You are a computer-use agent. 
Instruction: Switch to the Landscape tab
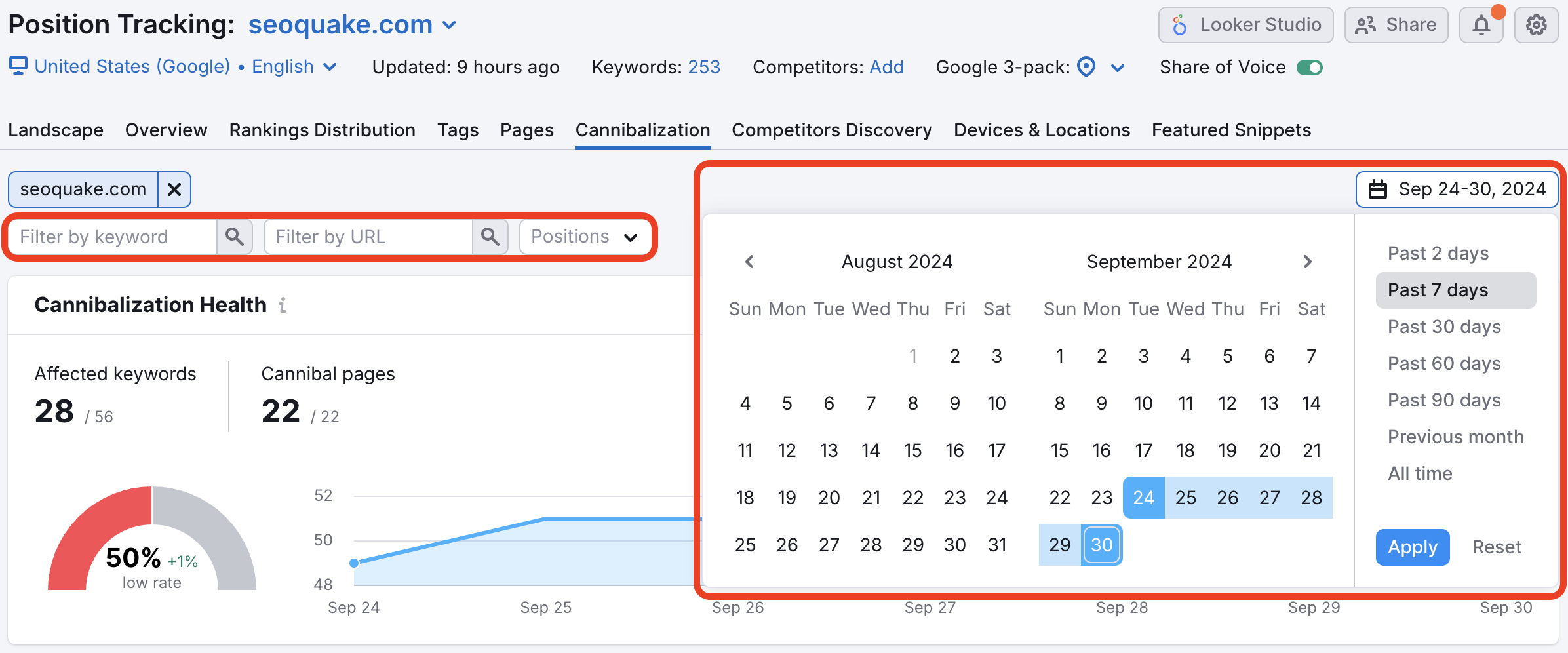click(x=56, y=130)
